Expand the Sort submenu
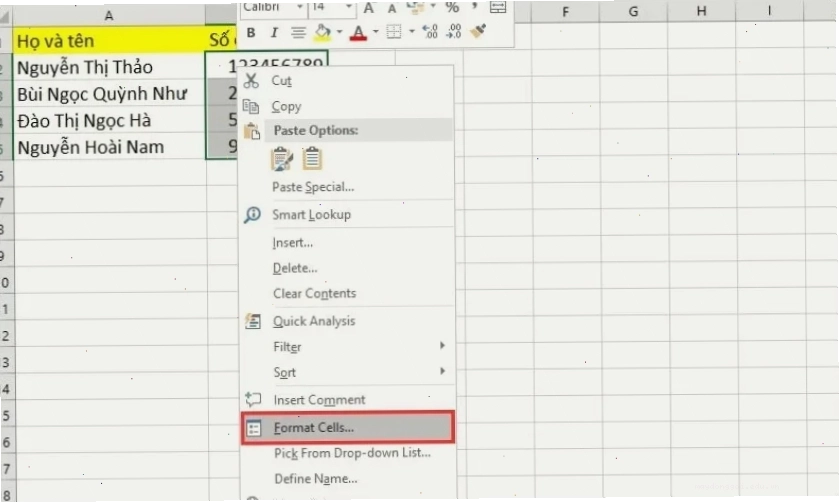This screenshot has height=503, width=839. 347,372
